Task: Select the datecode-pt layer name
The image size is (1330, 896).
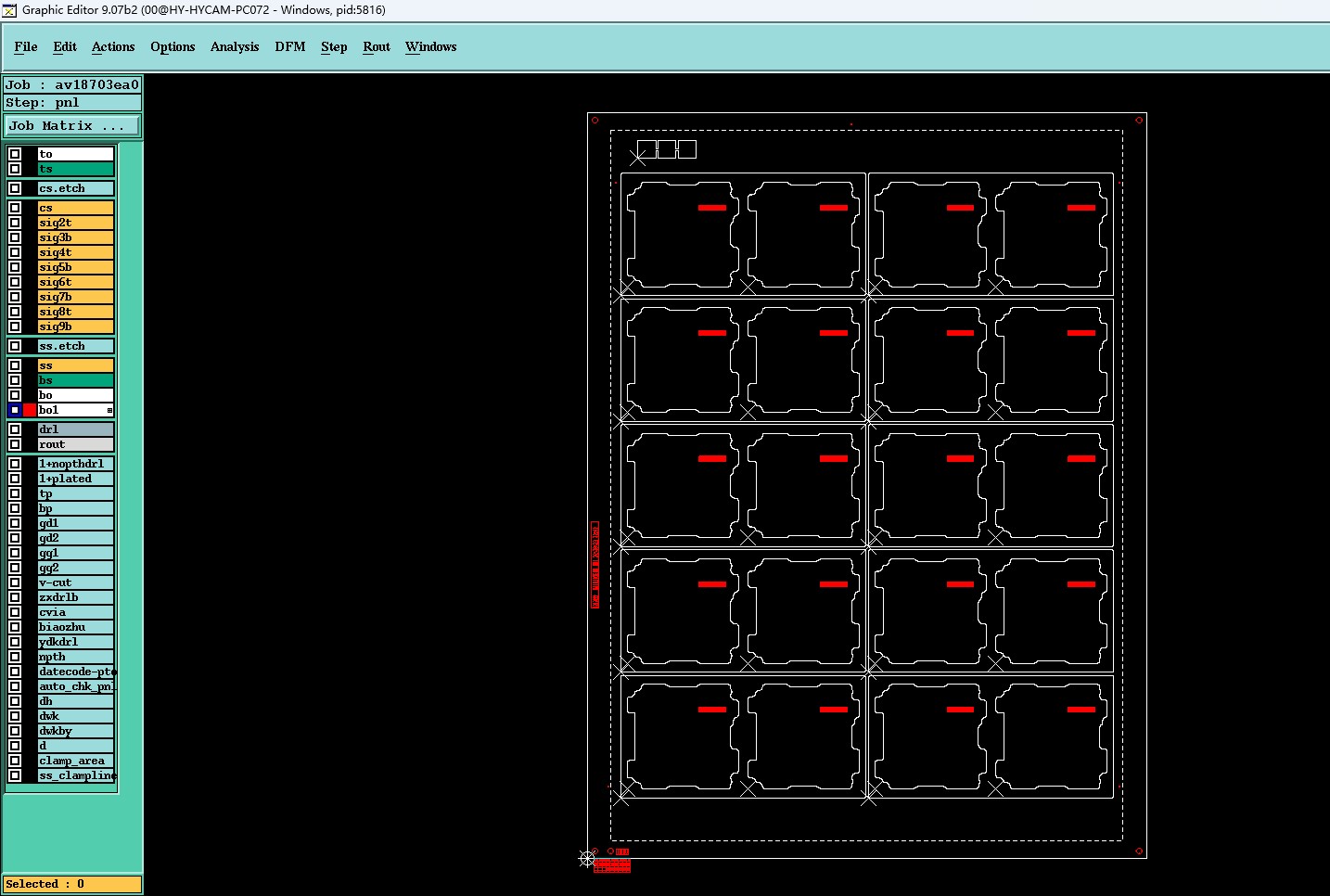Action: pyautogui.click(x=75, y=672)
